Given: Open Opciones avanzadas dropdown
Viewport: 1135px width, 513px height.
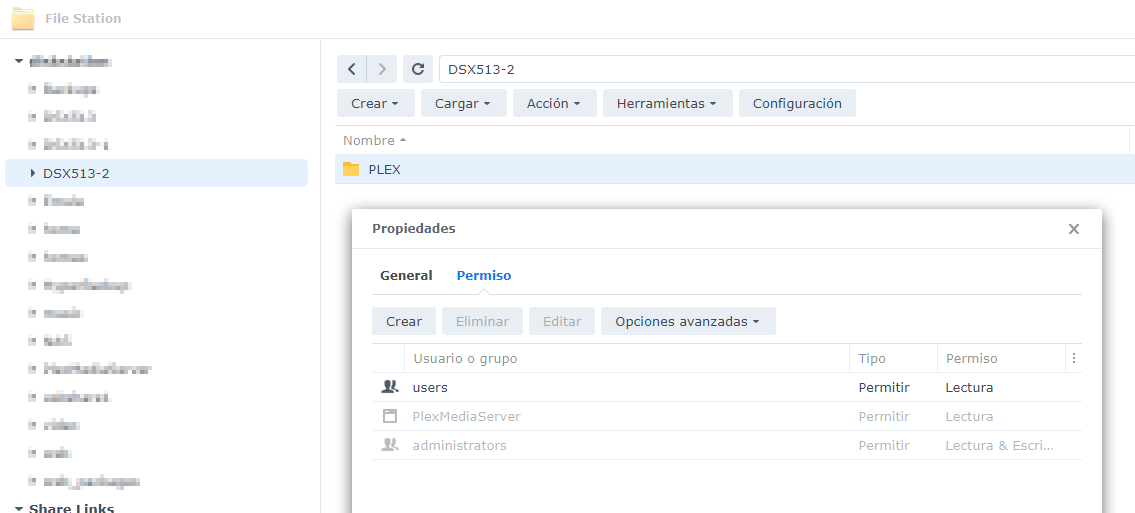Looking at the screenshot, I should point(688,321).
